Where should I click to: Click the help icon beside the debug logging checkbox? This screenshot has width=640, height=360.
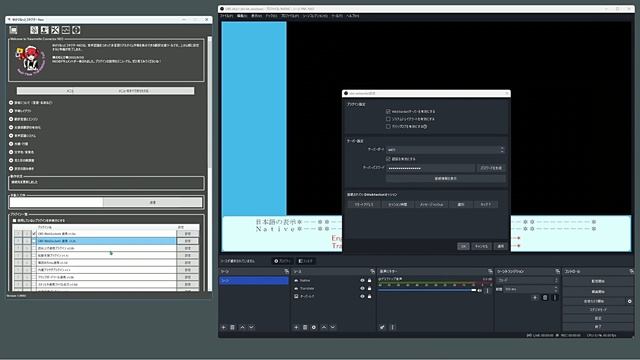pyautogui.click(x=425, y=127)
